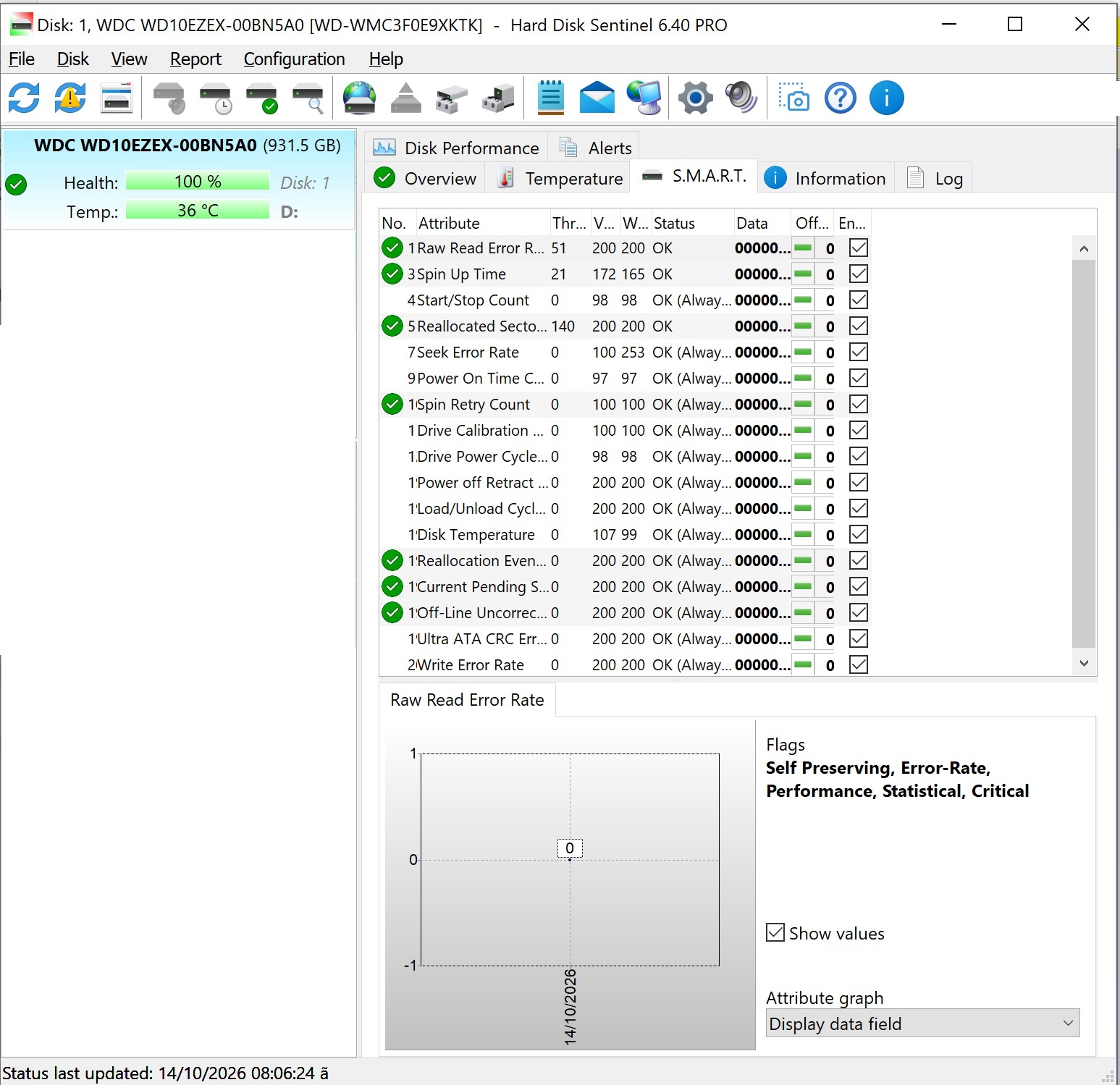Open the Attribute graph dropdown
Screen dimensions: 1120x1085
(922, 1023)
